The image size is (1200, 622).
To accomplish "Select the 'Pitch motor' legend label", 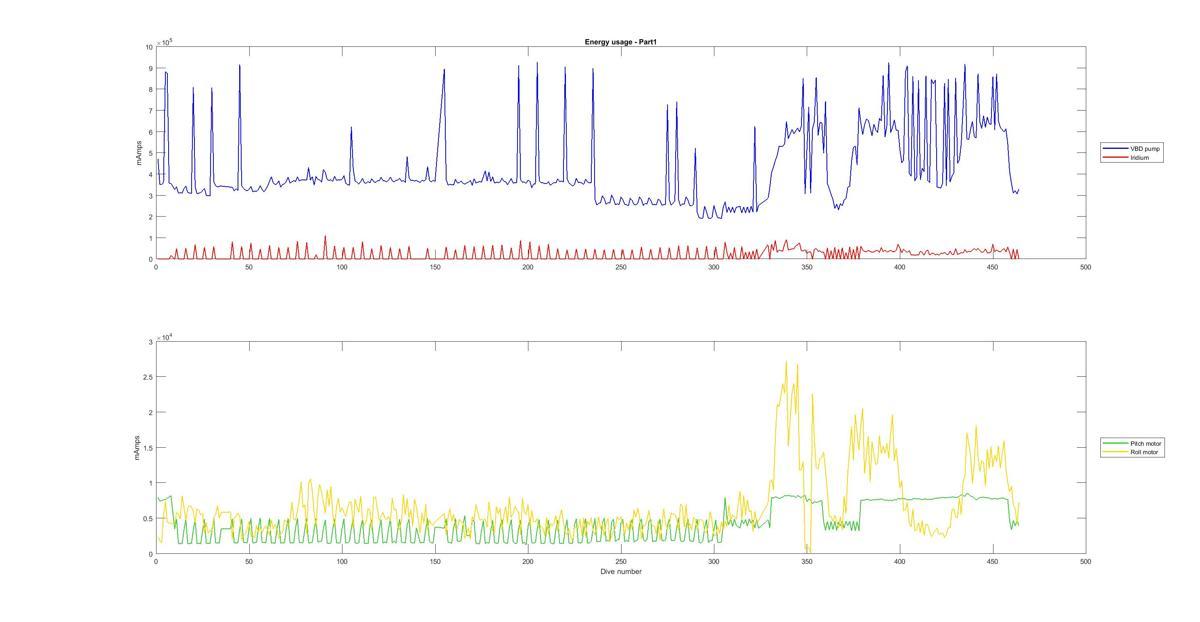I will pos(1146,443).
